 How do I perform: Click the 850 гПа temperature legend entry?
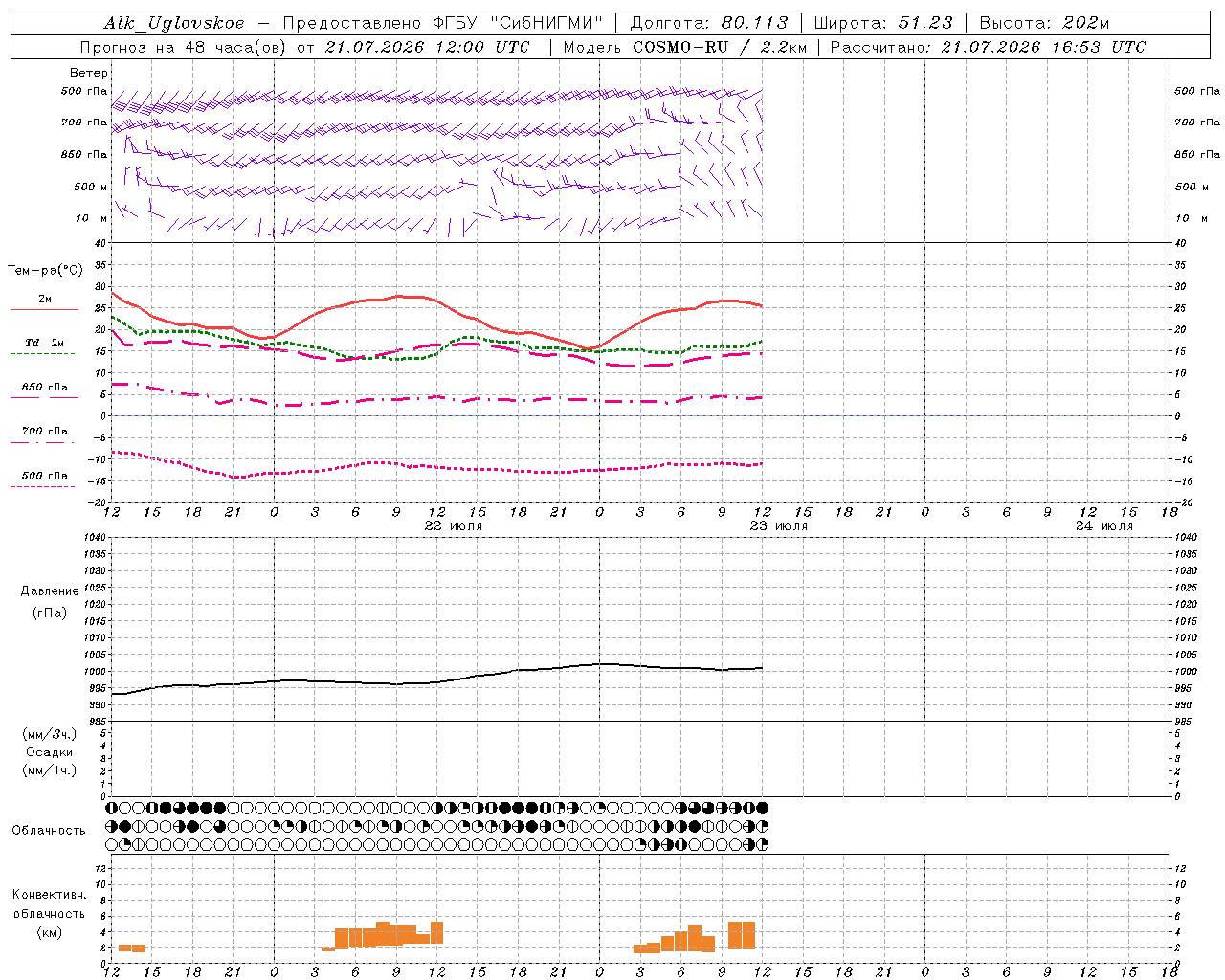coord(44,388)
